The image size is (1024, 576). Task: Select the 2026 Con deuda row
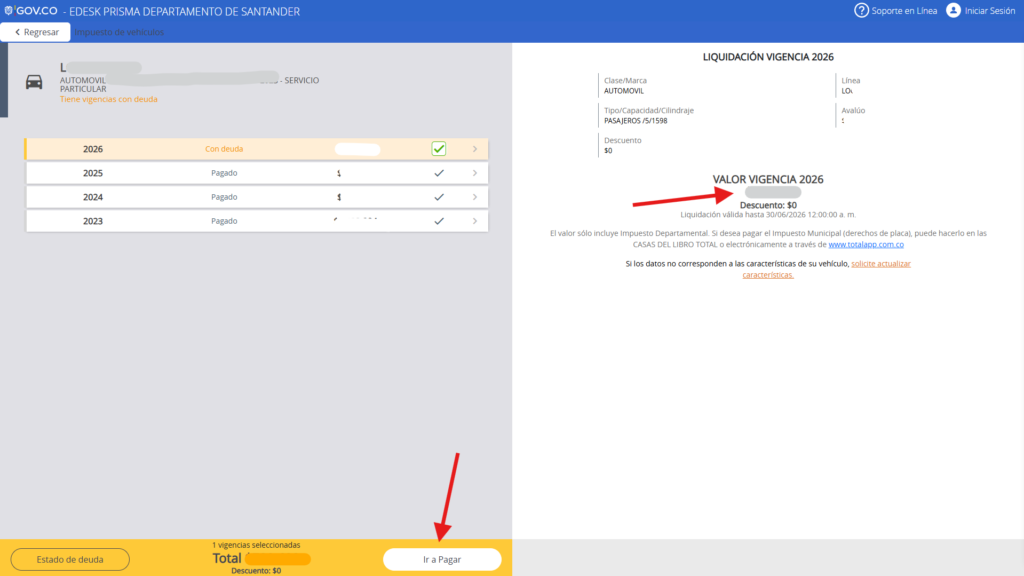(x=224, y=149)
